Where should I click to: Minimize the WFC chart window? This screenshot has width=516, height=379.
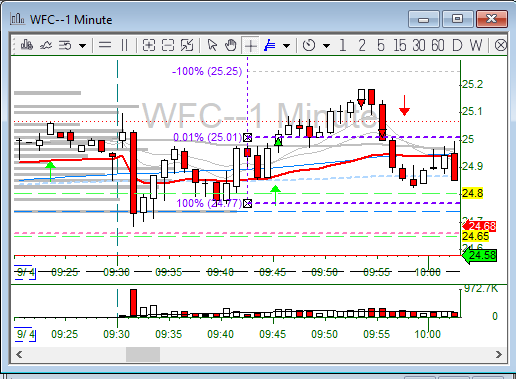pyautogui.click(x=423, y=19)
